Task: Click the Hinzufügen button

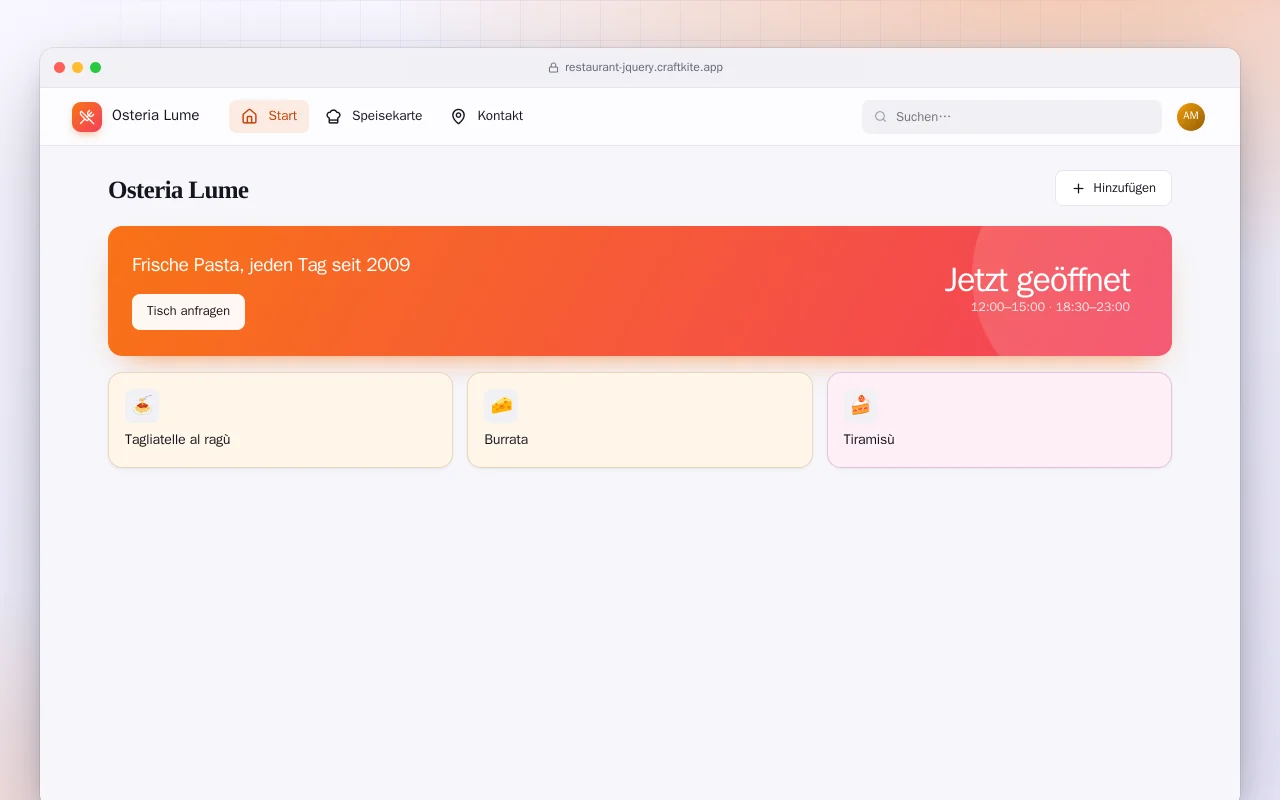Action: pyautogui.click(x=1113, y=188)
